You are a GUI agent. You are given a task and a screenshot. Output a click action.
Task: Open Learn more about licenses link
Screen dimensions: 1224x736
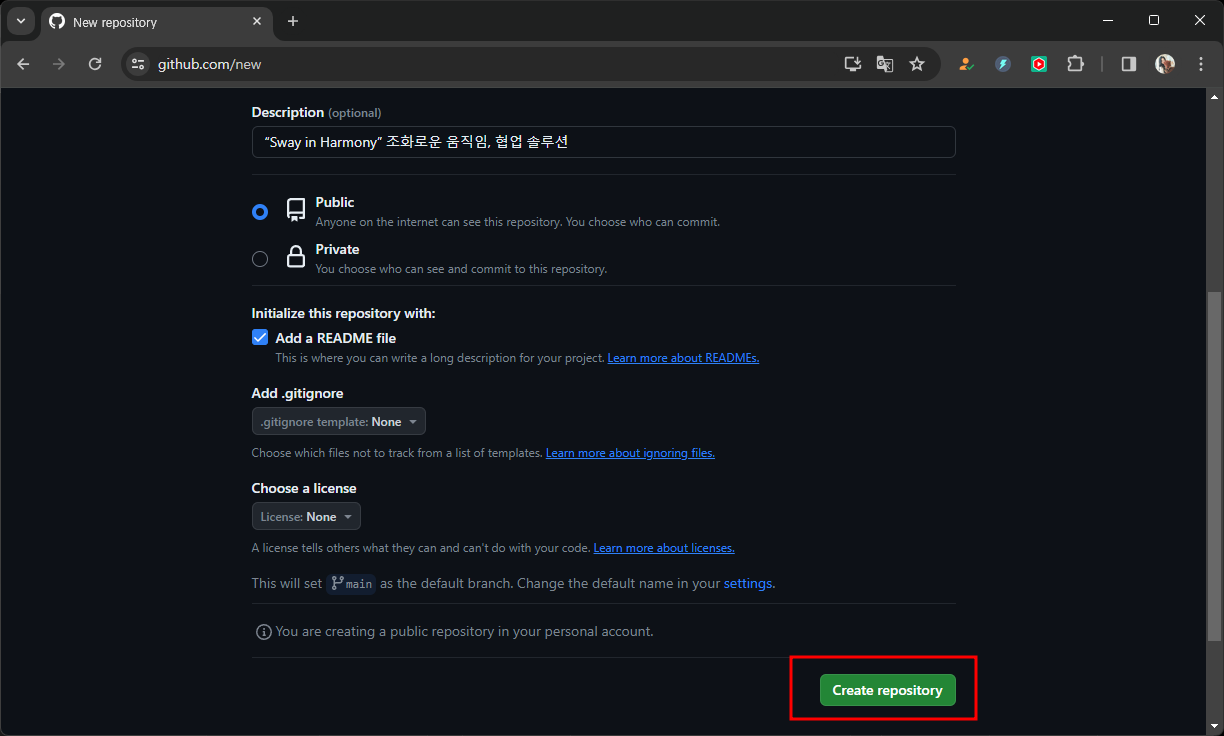point(664,548)
